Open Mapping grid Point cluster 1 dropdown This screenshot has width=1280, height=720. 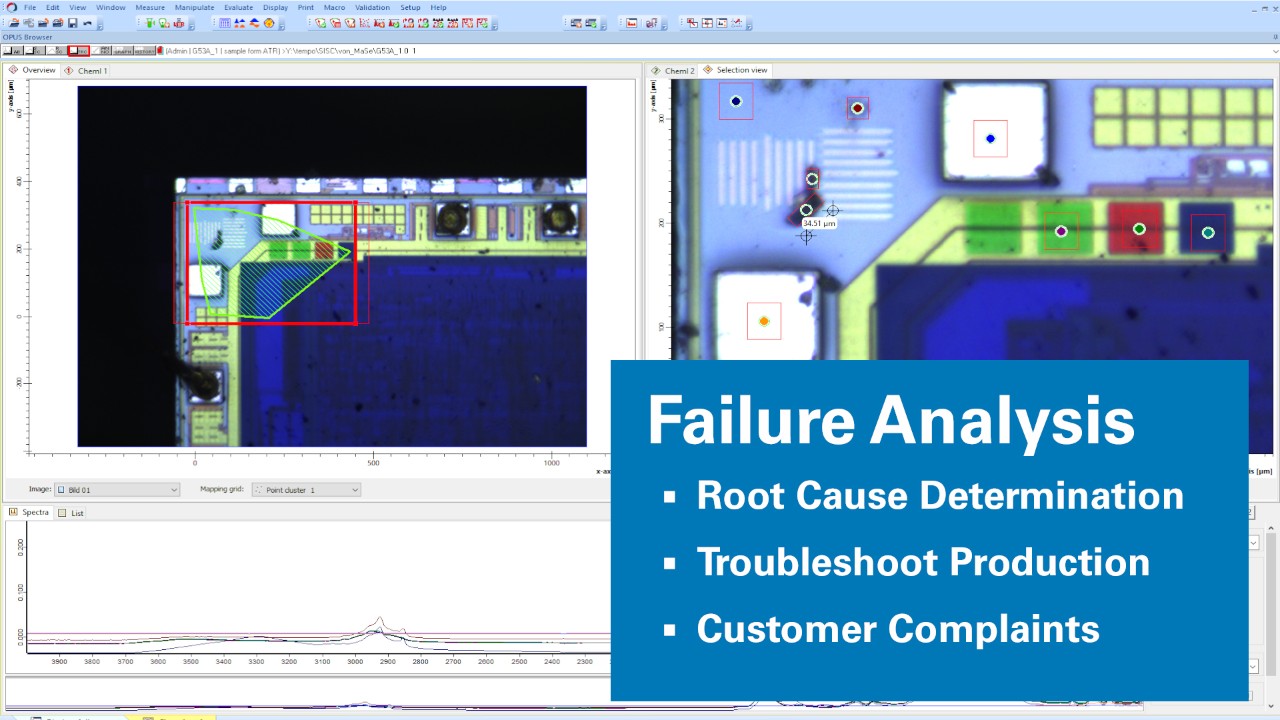(306, 490)
